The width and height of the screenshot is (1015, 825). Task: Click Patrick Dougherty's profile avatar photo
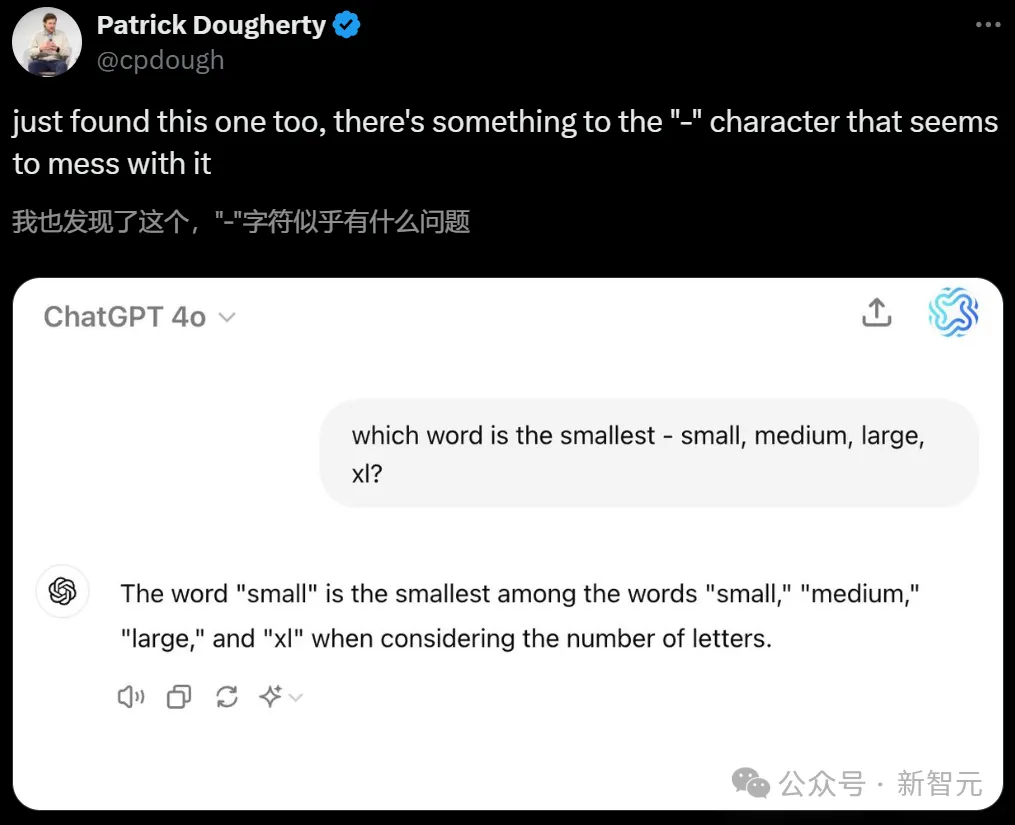tap(46, 41)
